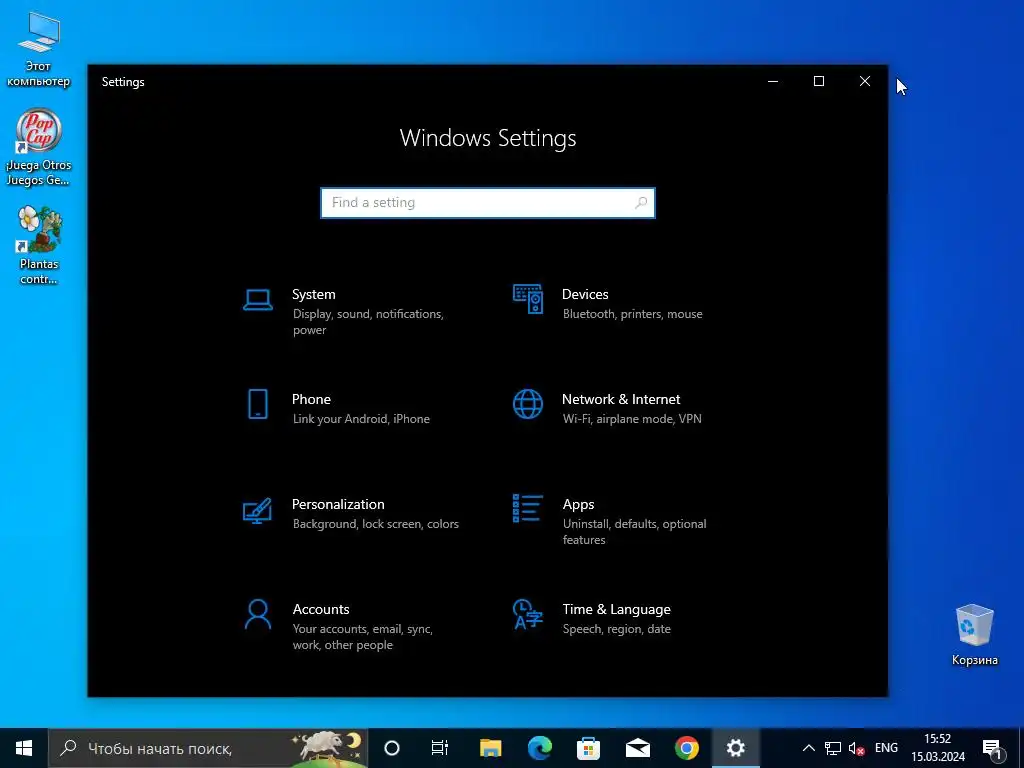Screen dimensions: 1024x768
Task: Click 'Wi-Fi, airplane mode, VPN' description
Action: 632,419
